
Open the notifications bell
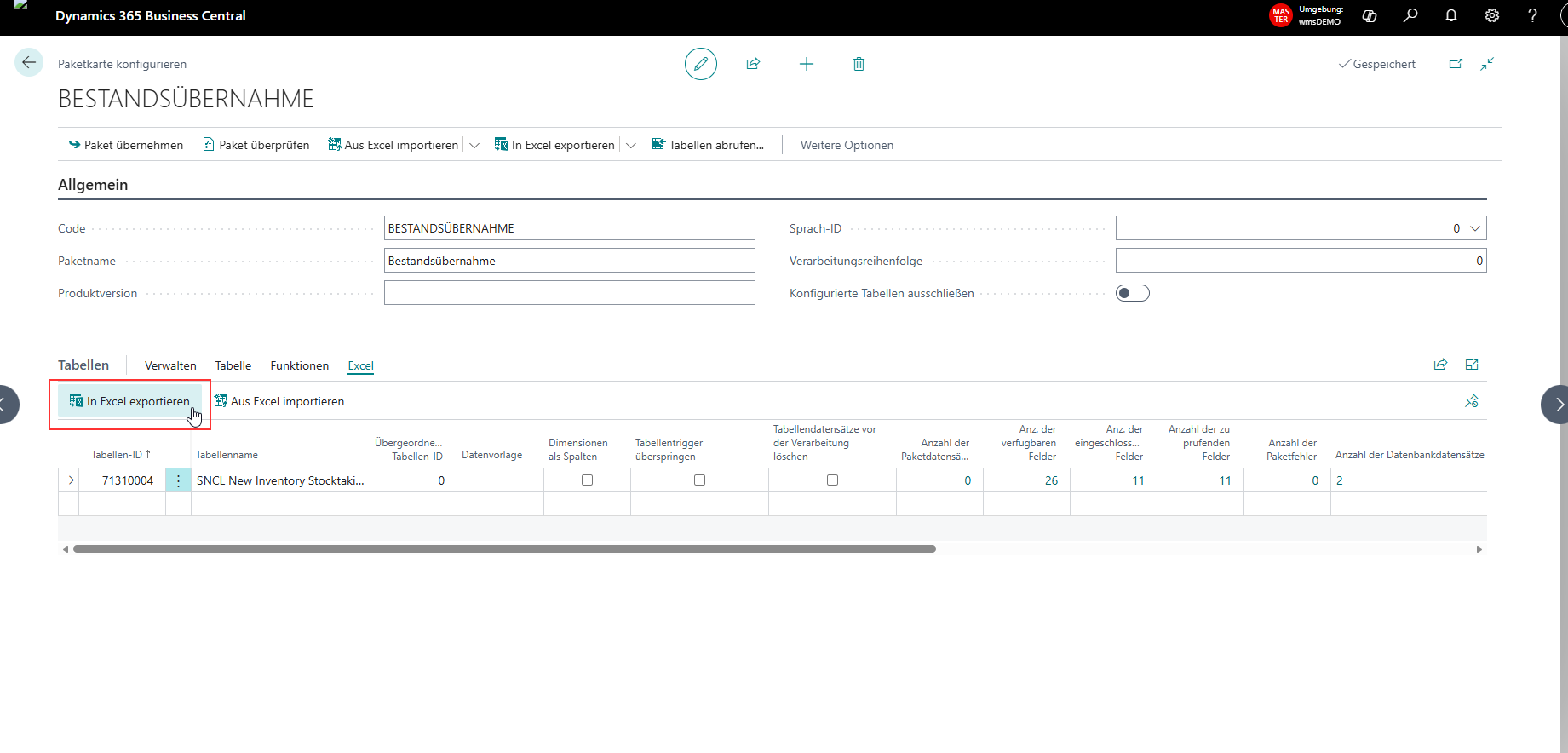tap(1451, 15)
